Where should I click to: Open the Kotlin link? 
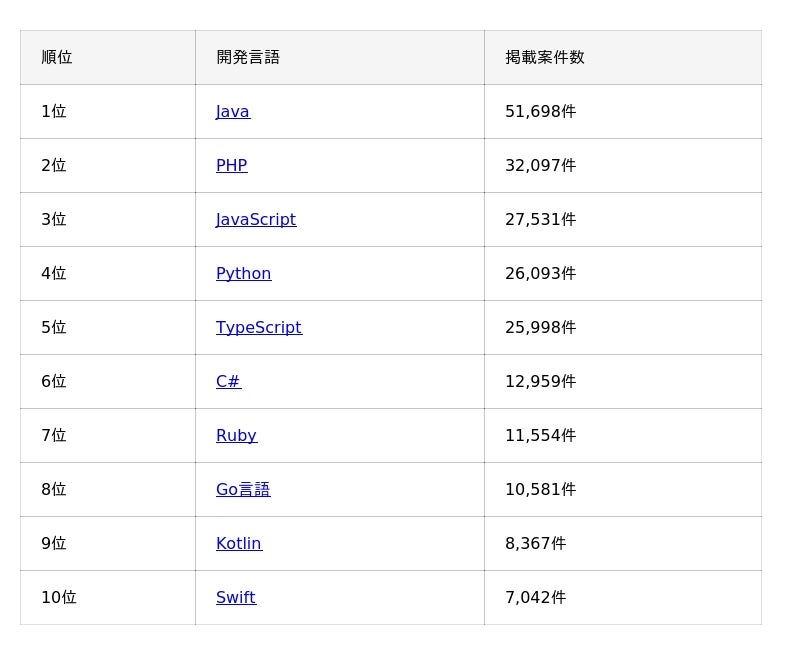(238, 544)
